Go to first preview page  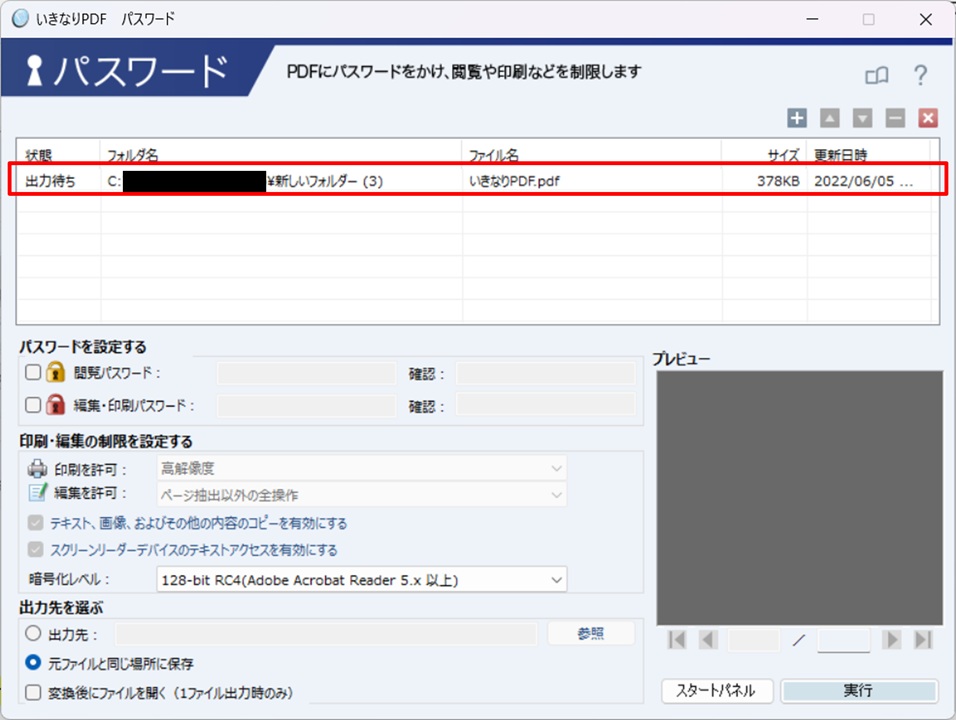[677, 640]
